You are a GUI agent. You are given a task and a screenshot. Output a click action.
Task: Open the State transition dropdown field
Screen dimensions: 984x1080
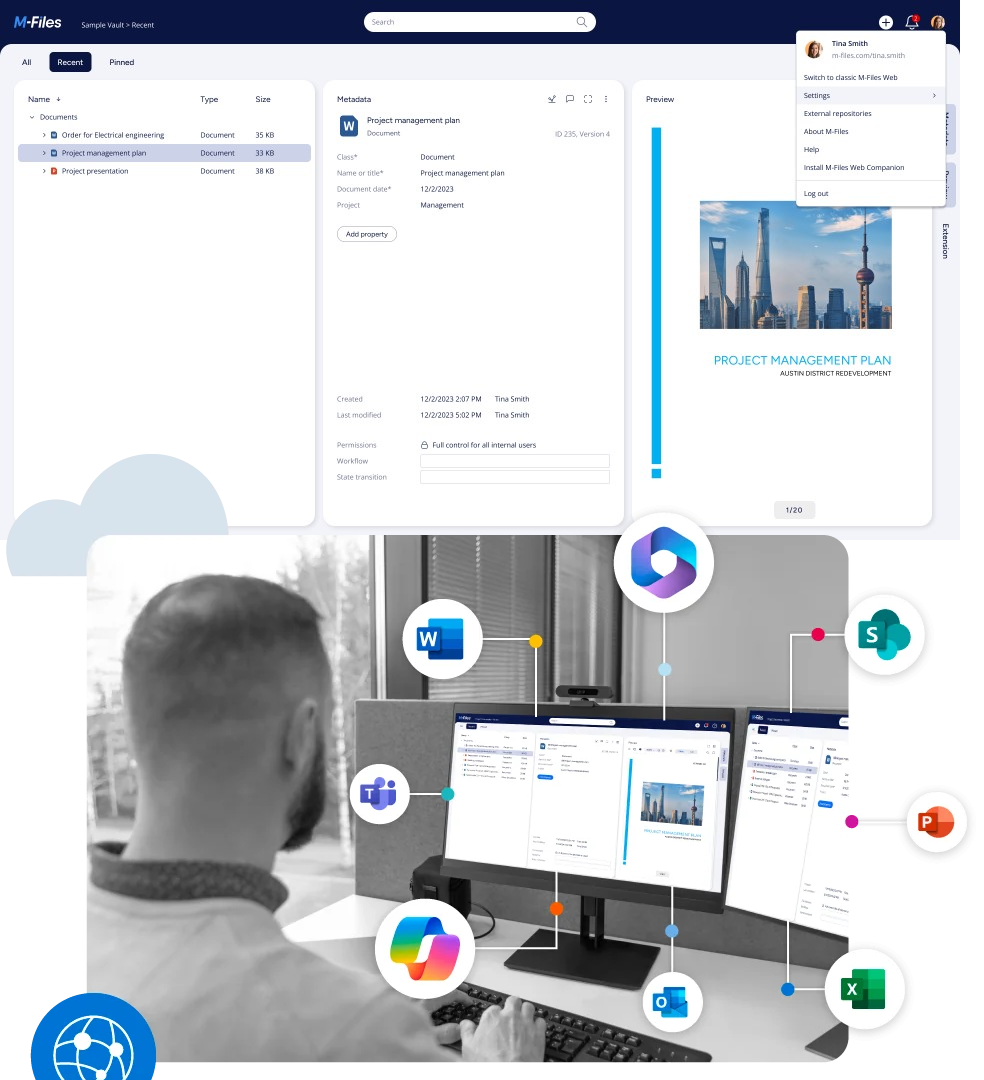point(515,477)
